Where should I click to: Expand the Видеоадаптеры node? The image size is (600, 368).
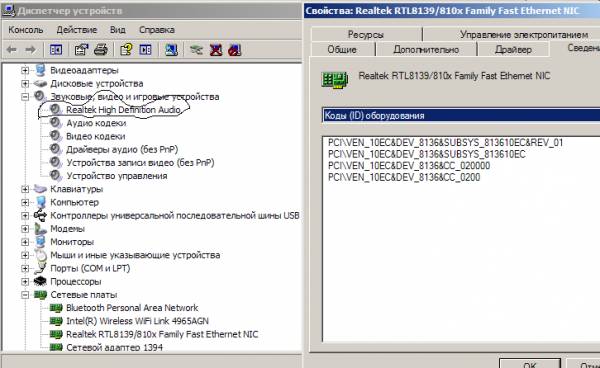pyautogui.click(x=25, y=70)
